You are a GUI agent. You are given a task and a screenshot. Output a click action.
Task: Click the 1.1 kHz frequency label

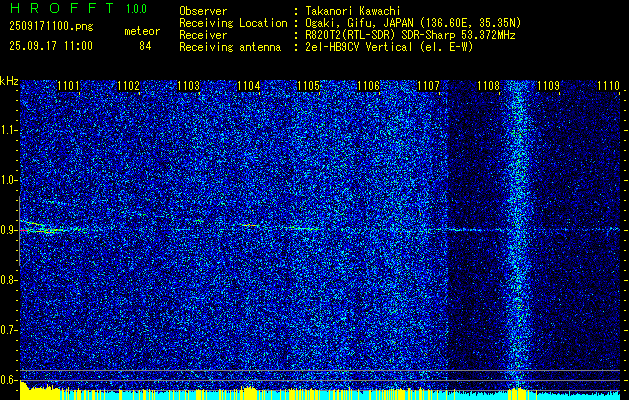(x=9, y=130)
